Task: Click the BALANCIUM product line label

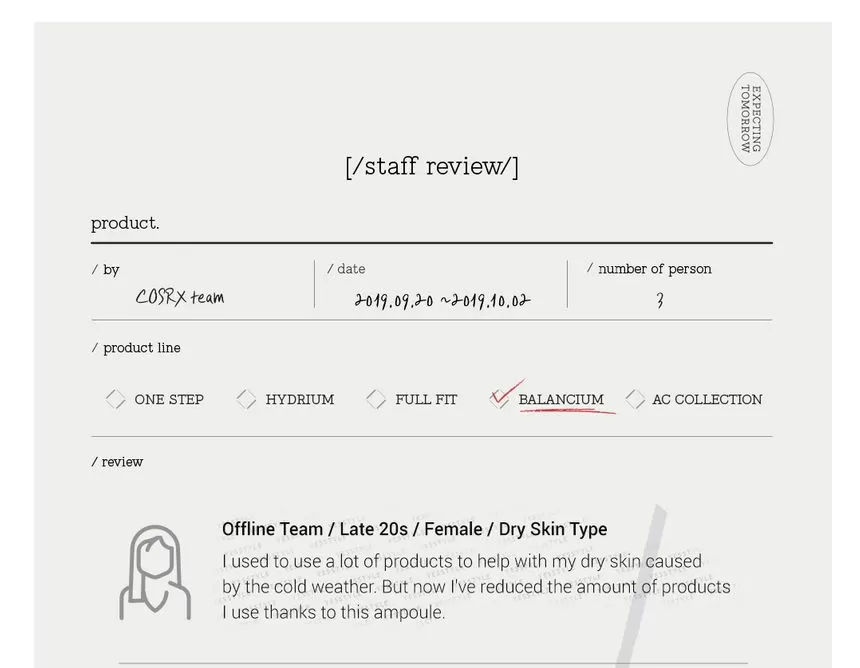Action: pyautogui.click(x=560, y=399)
